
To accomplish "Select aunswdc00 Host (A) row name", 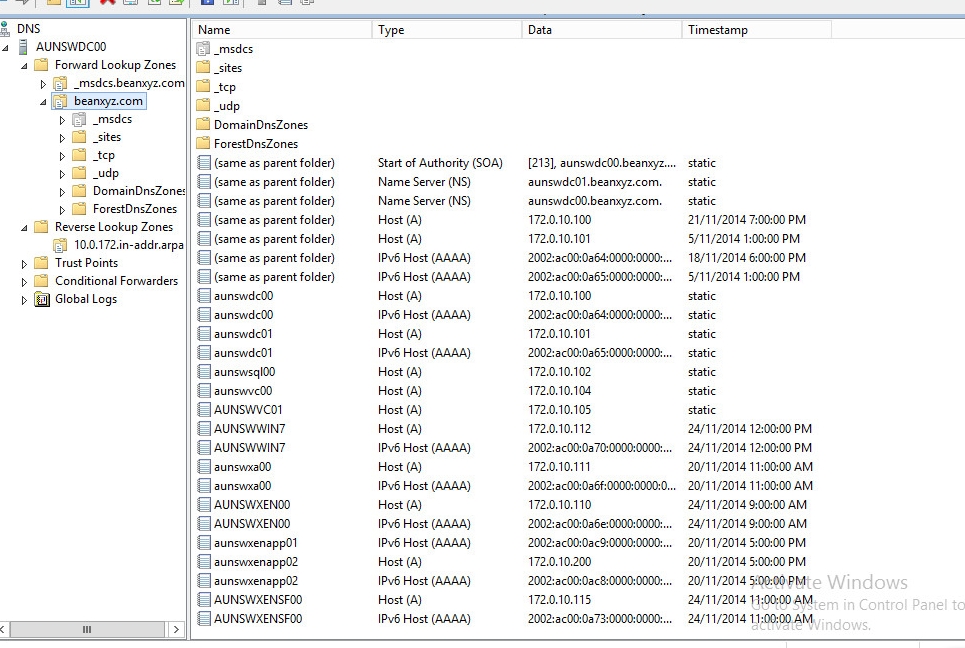I will [x=244, y=296].
